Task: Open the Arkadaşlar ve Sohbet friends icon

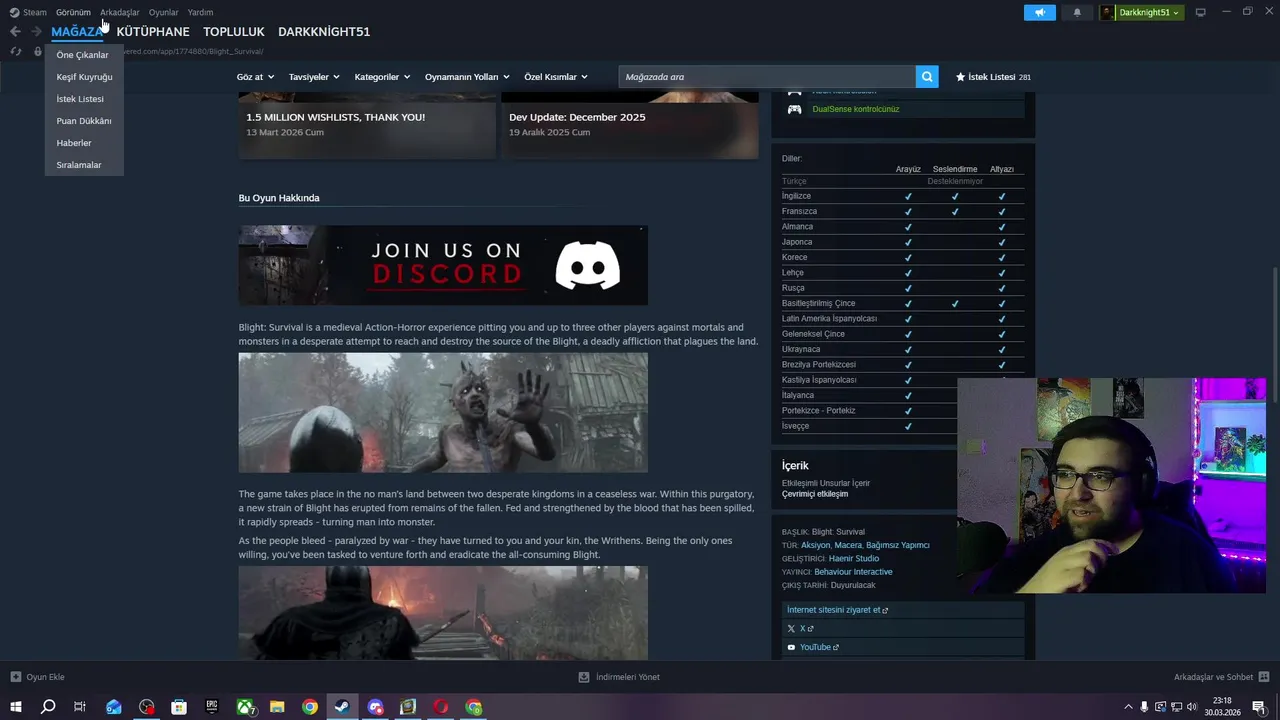Action: pyautogui.click(x=1264, y=677)
